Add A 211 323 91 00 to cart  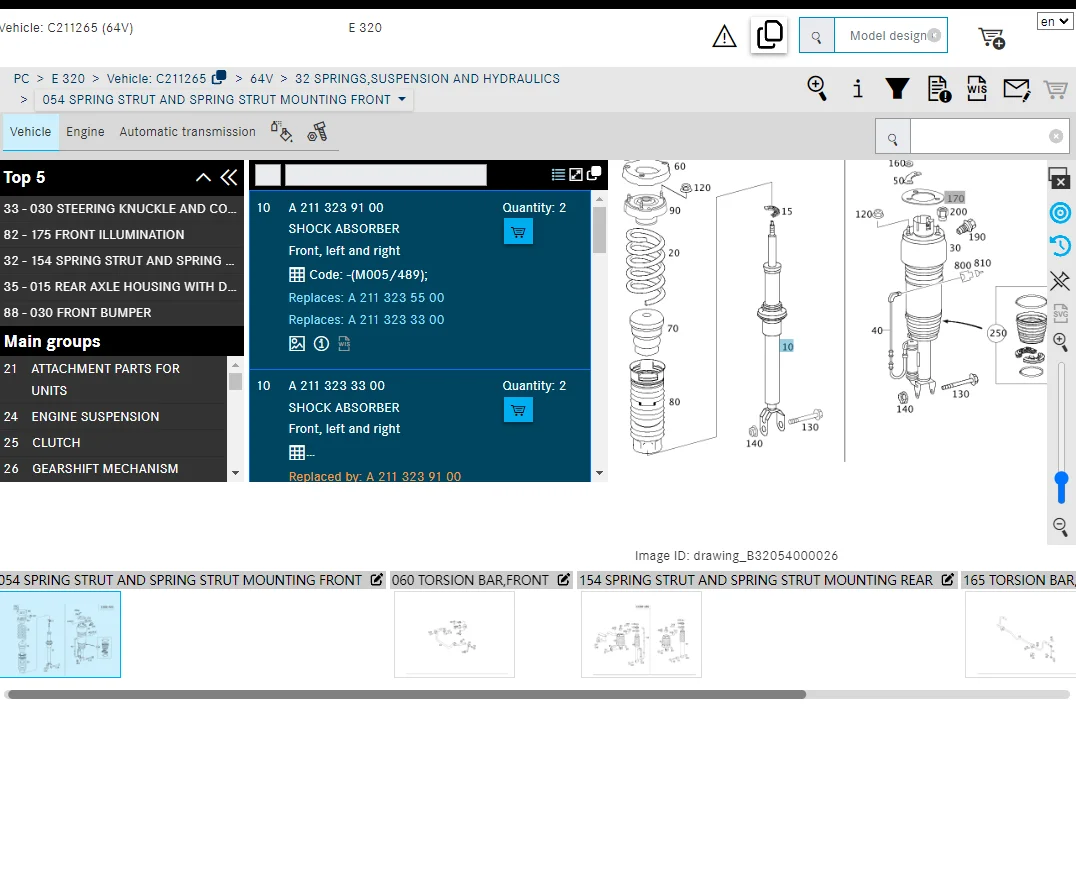(x=518, y=232)
